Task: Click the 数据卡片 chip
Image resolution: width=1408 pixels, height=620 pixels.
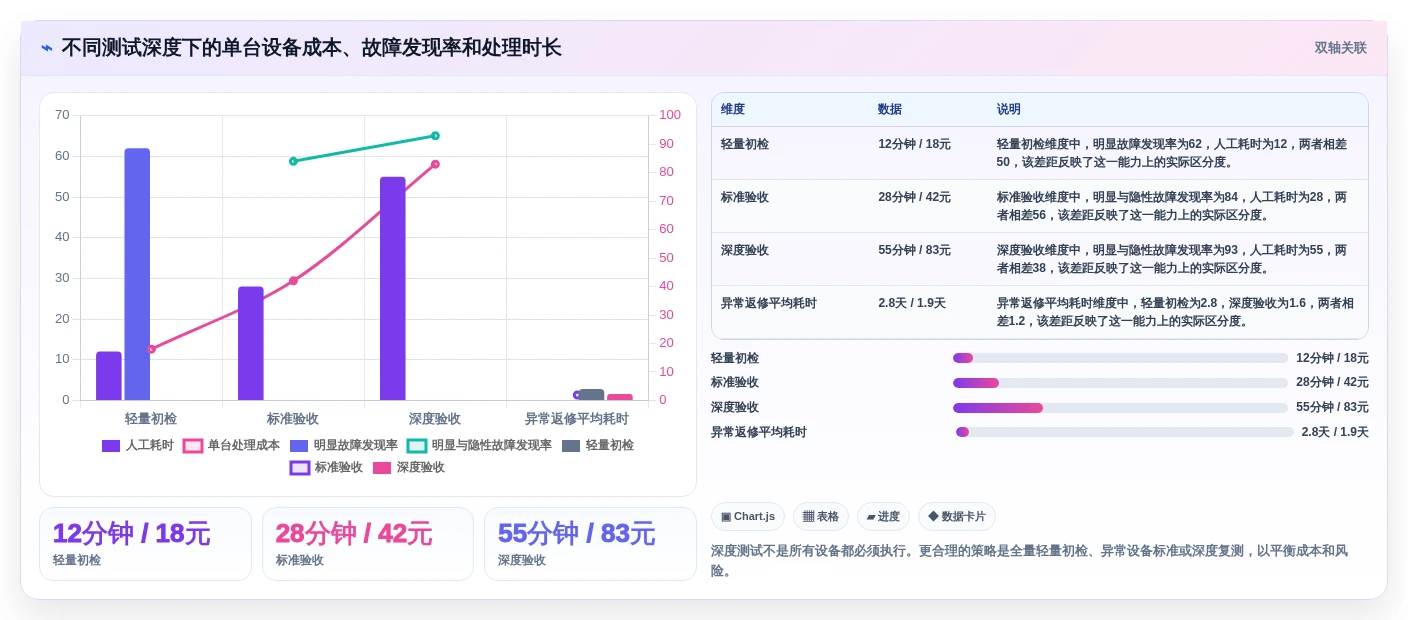Action: 957,517
